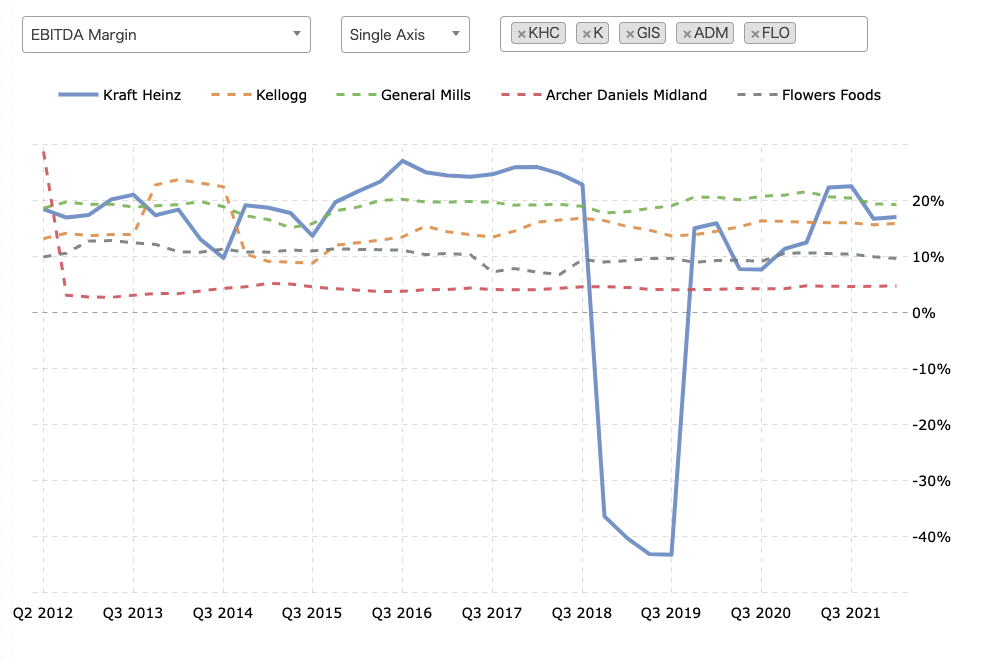Click the Q3 2020 axis label
The width and height of the screenshot is (982, 660).
(761, 613)
